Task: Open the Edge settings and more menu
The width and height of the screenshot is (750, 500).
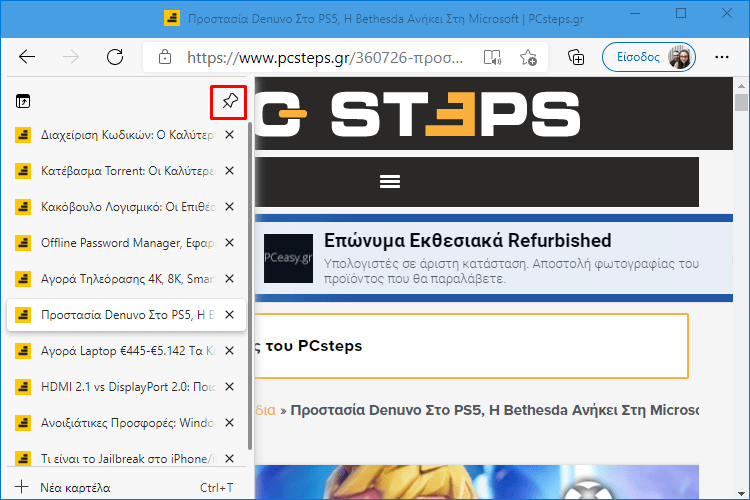Action: point(721,57)
